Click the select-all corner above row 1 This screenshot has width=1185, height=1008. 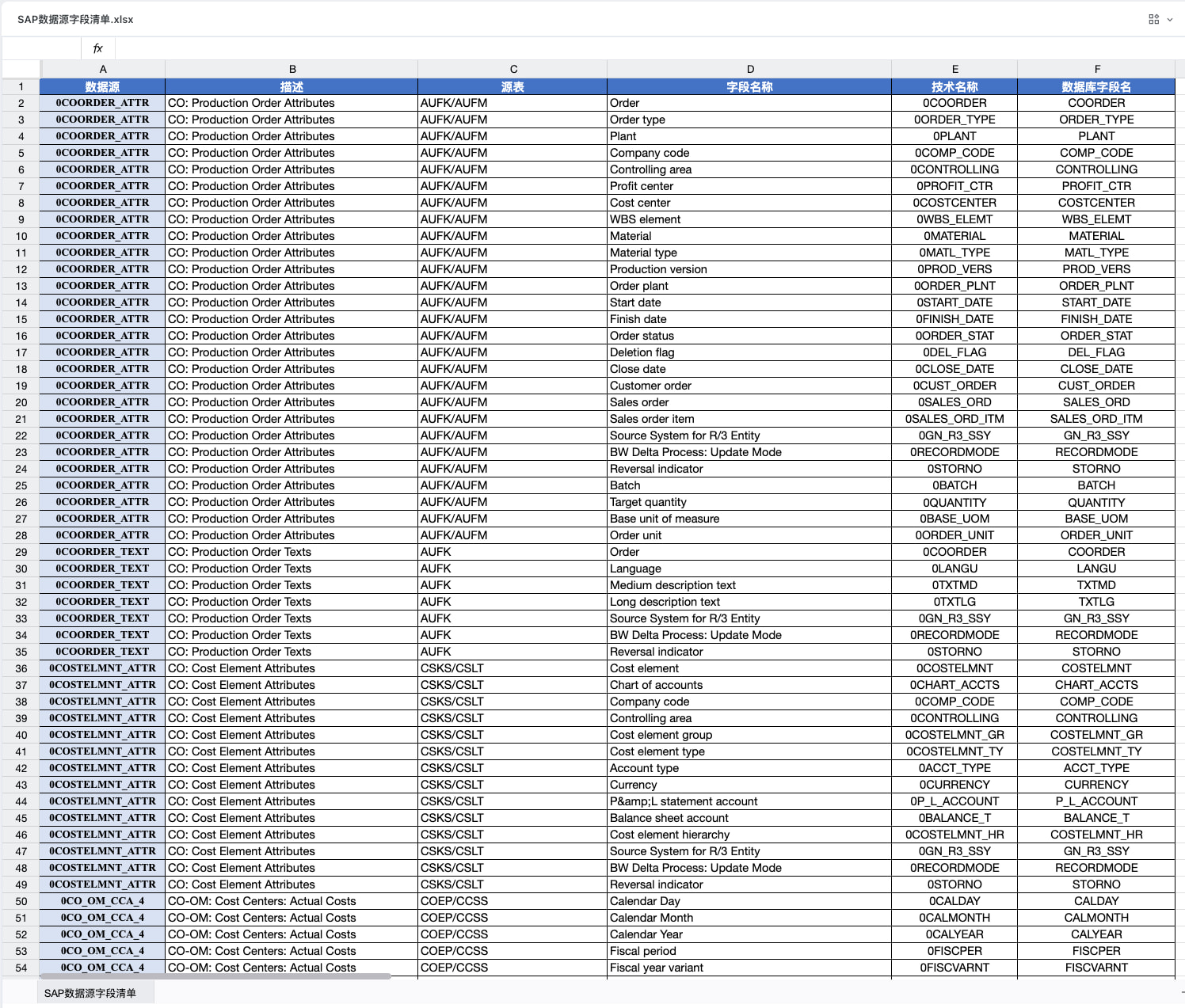tap(21, 69)
